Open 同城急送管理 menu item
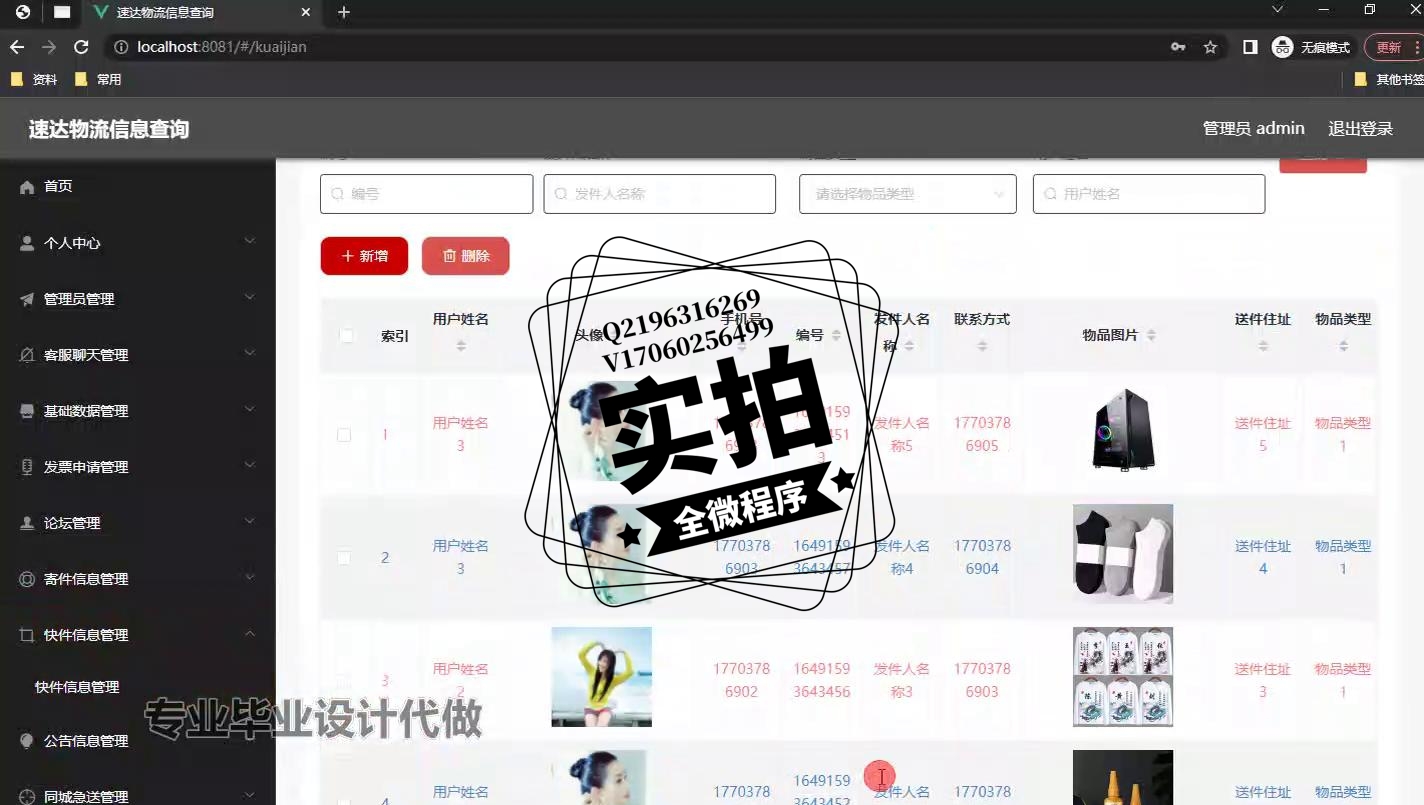Screen dimensions: 1424x805 click(138, 796)
